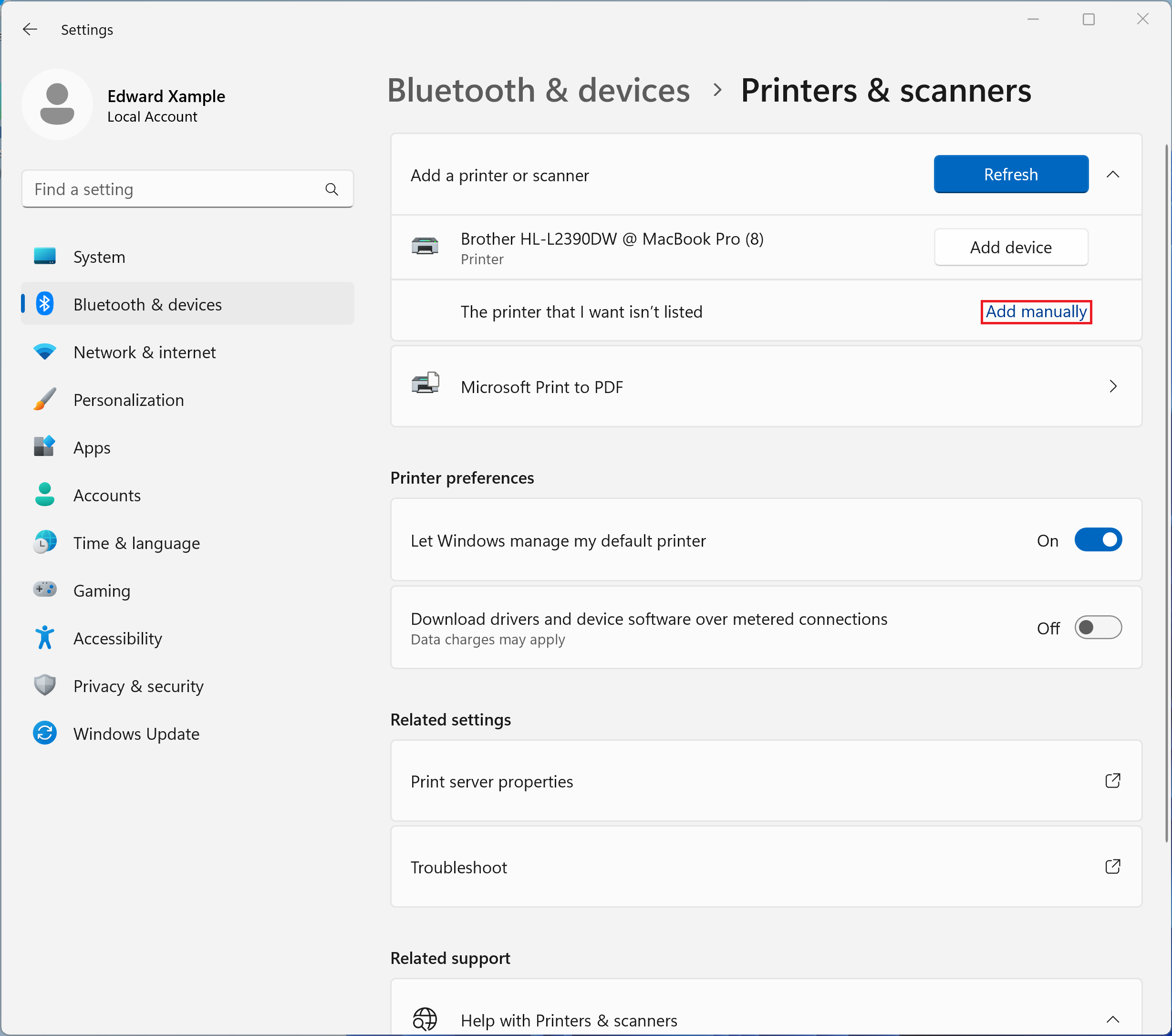Click Troubleshoot external link icon
1172x1036 pixels.
pyautogui.click(x=1112, y=866)
